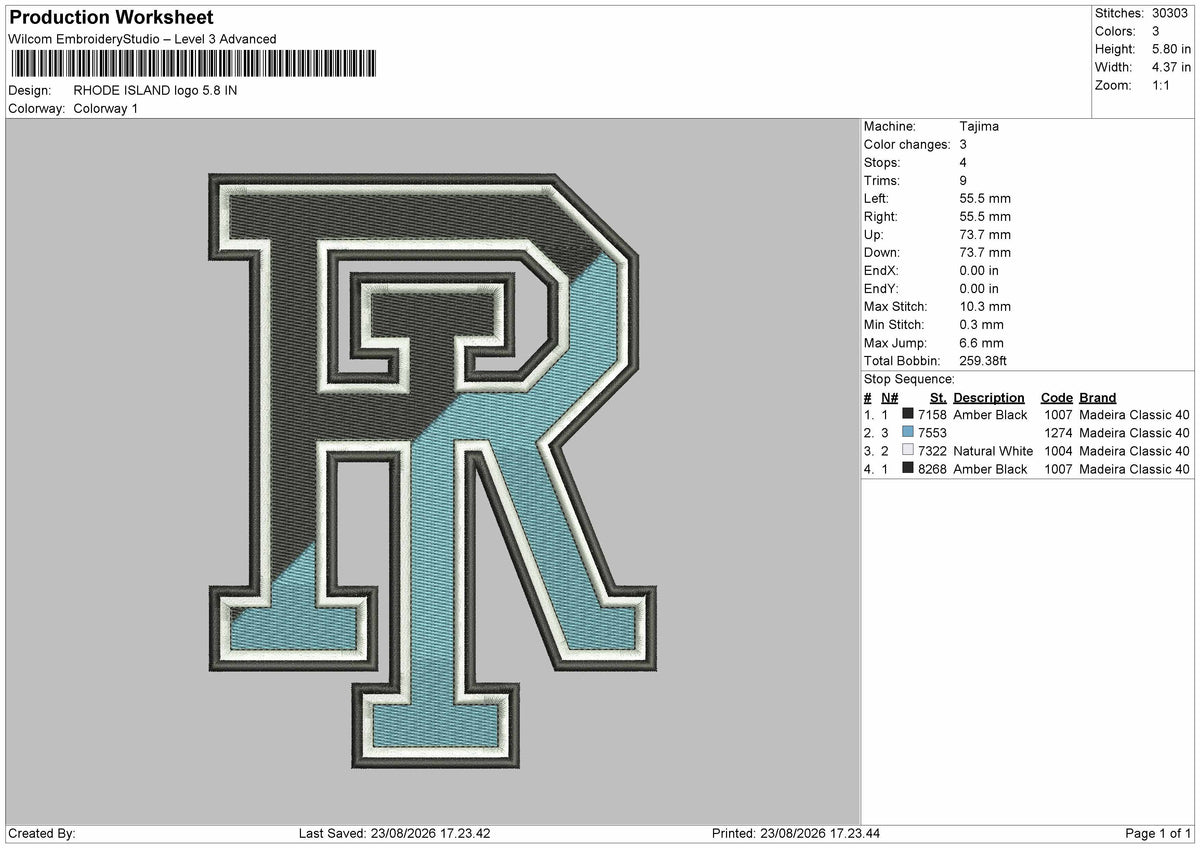Click the black swatch in stop 4
The image size is (1200, 848).
point(908,468)
